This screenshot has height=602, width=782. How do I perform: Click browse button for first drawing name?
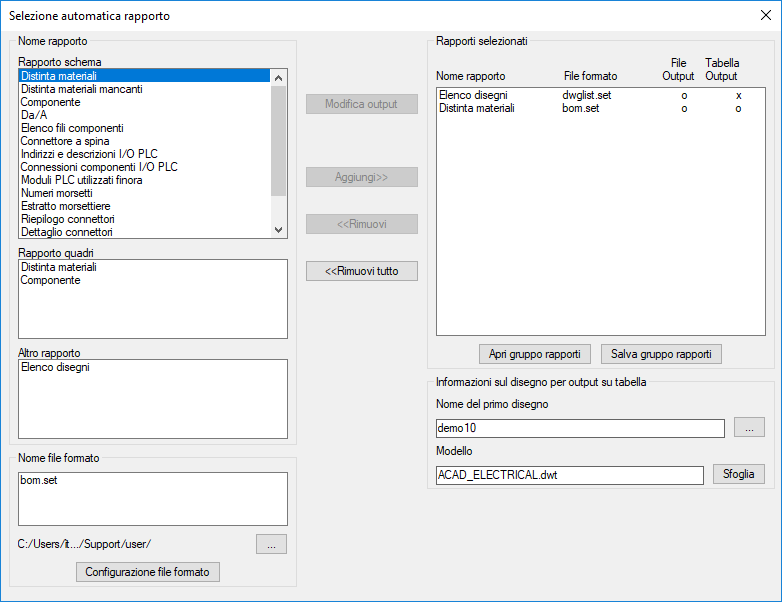pos(749,428)
